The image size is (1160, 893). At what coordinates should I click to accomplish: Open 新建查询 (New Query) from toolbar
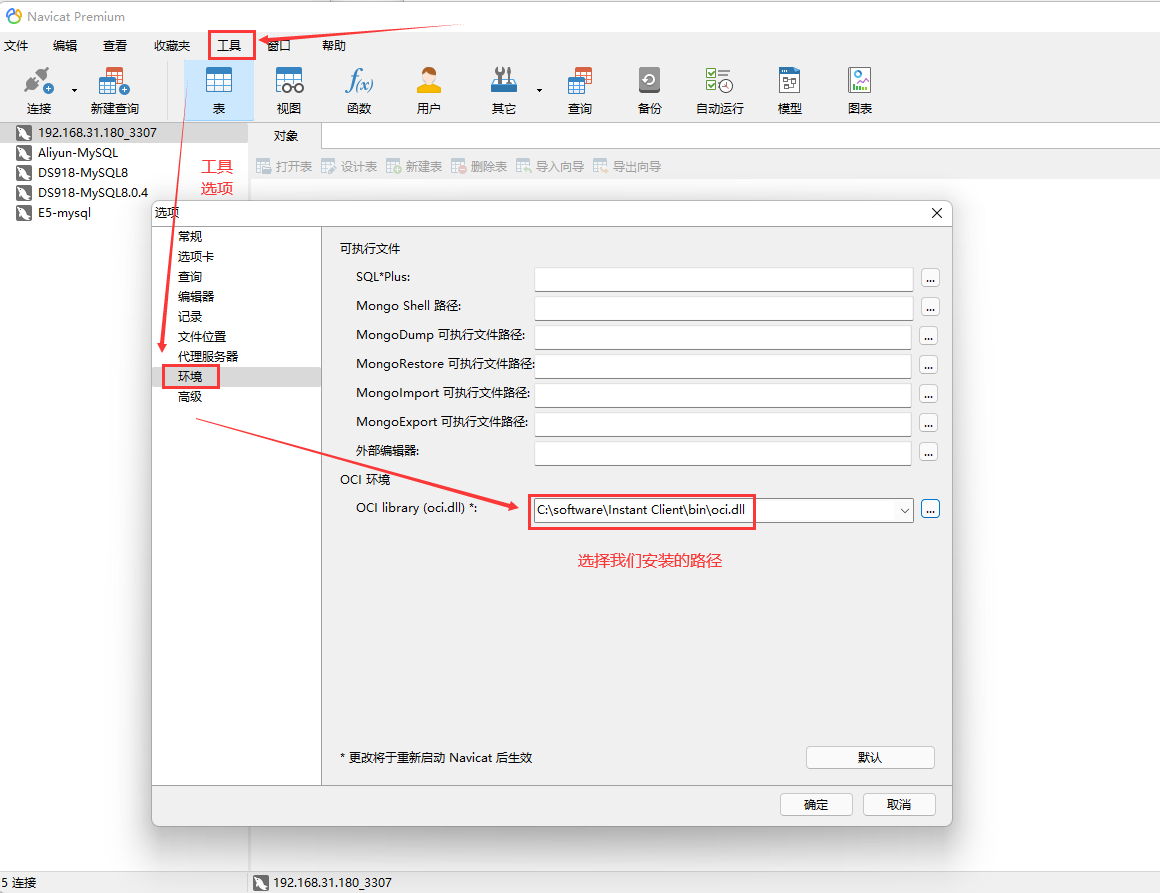(x=114, y=89)
